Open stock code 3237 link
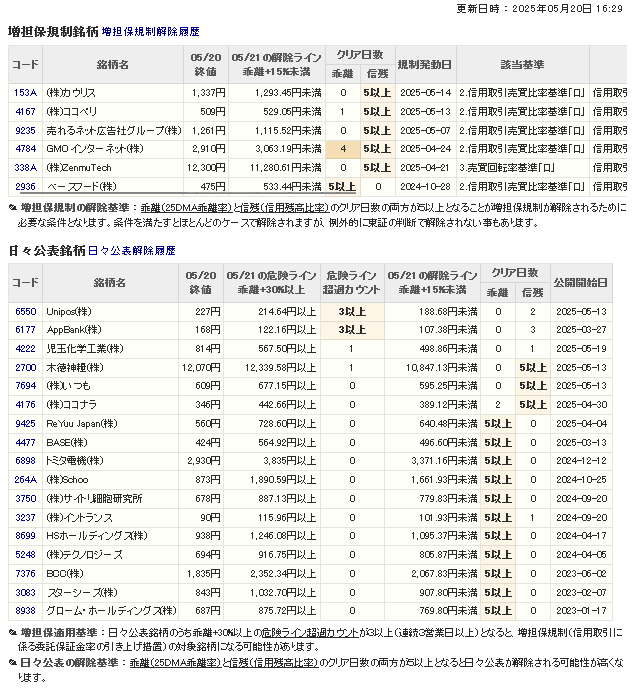Image resolution: width=637 pixels, height=693 pixels. (25, 518)
